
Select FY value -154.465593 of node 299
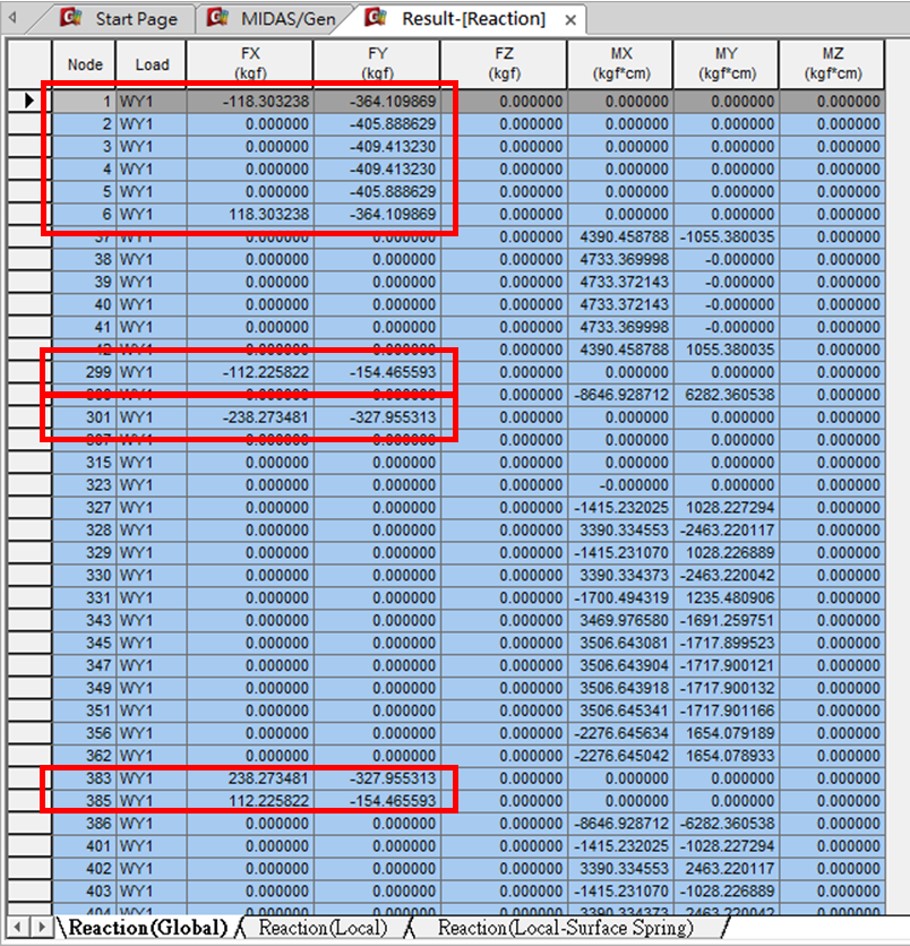coord(377,372)
